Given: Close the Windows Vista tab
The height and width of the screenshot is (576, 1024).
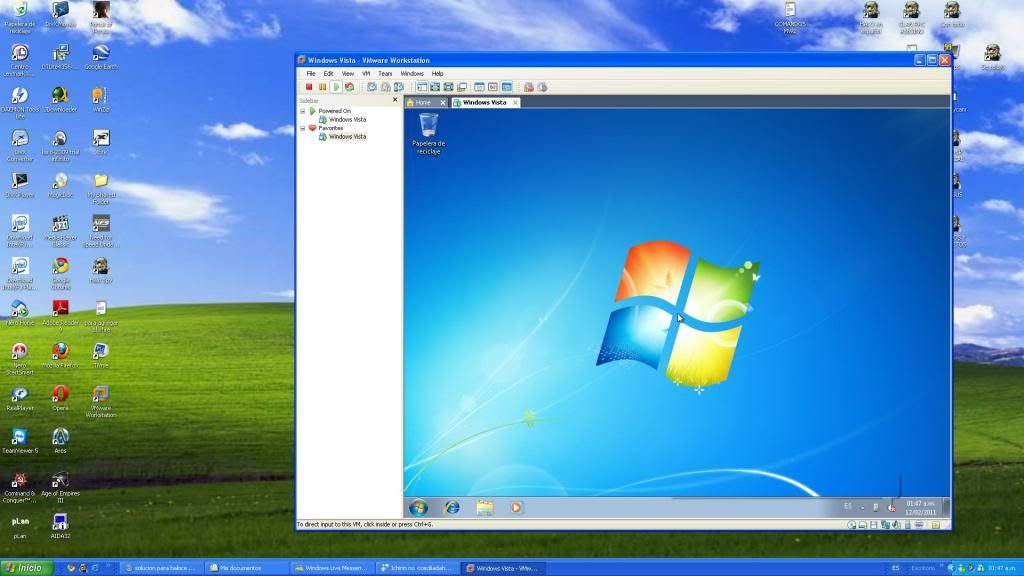Looking at the screenshot, I should 515,103.
